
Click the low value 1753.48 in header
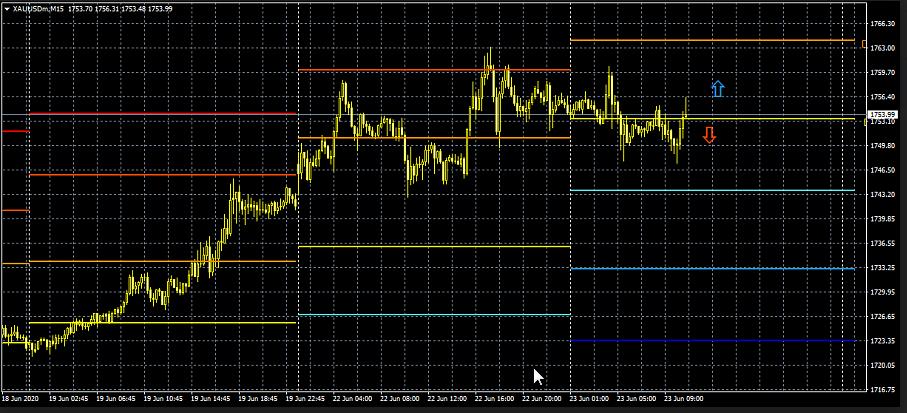pos(134,9)
